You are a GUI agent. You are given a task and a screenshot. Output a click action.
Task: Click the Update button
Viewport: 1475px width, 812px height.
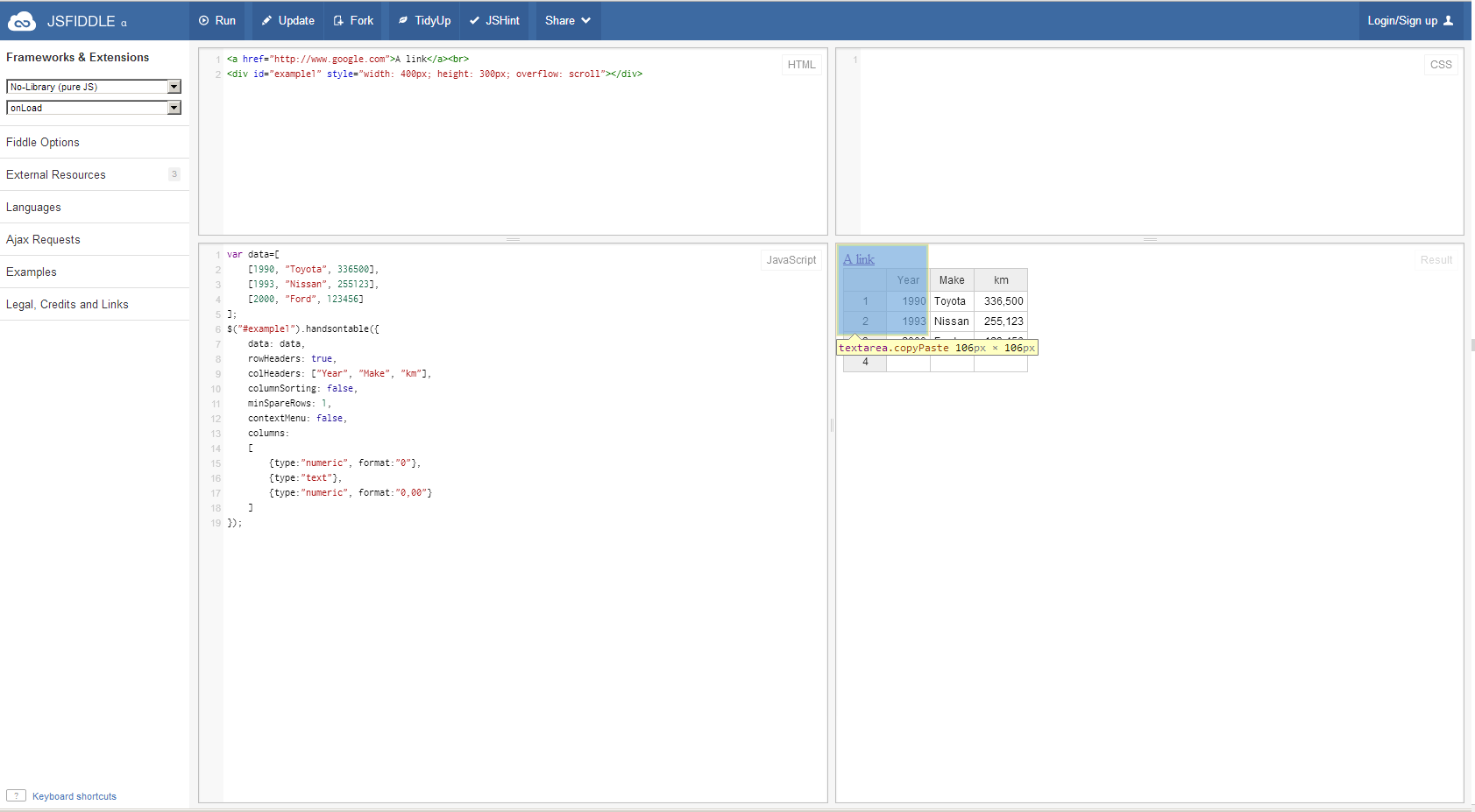pyautogui.click(x=288, y=20)
